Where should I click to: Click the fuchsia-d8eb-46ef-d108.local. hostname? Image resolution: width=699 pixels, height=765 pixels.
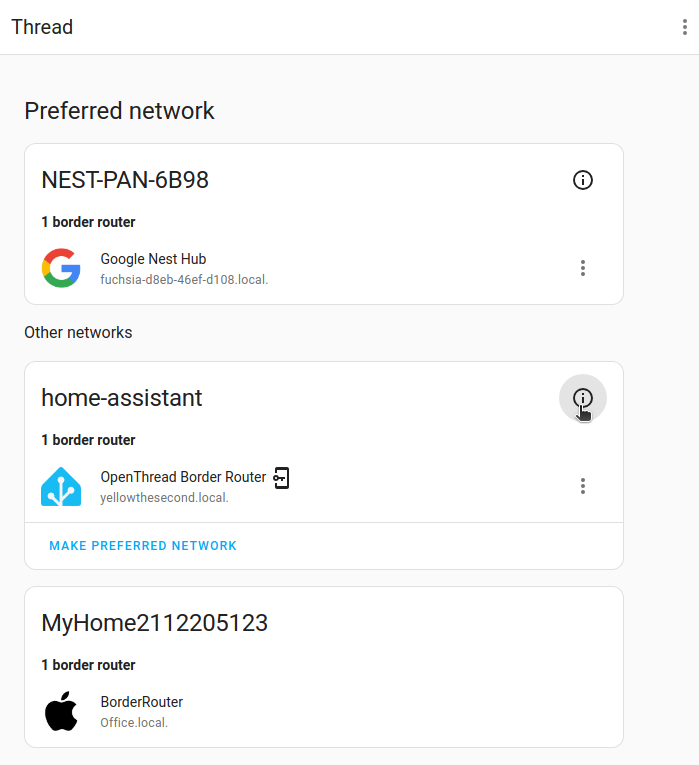184,280
